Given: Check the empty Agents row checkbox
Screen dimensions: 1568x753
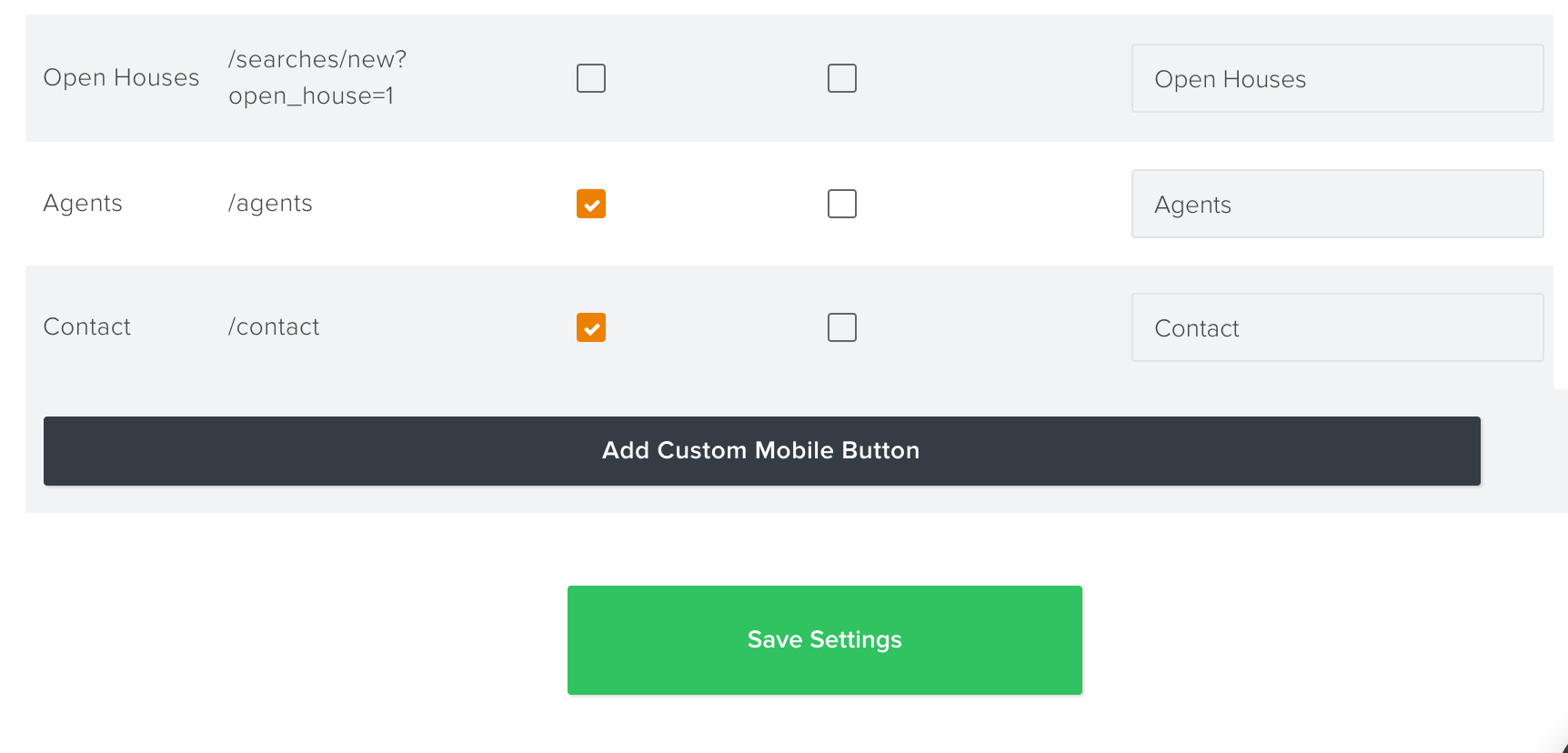Looking at the screenshot, I should point(842,204).
